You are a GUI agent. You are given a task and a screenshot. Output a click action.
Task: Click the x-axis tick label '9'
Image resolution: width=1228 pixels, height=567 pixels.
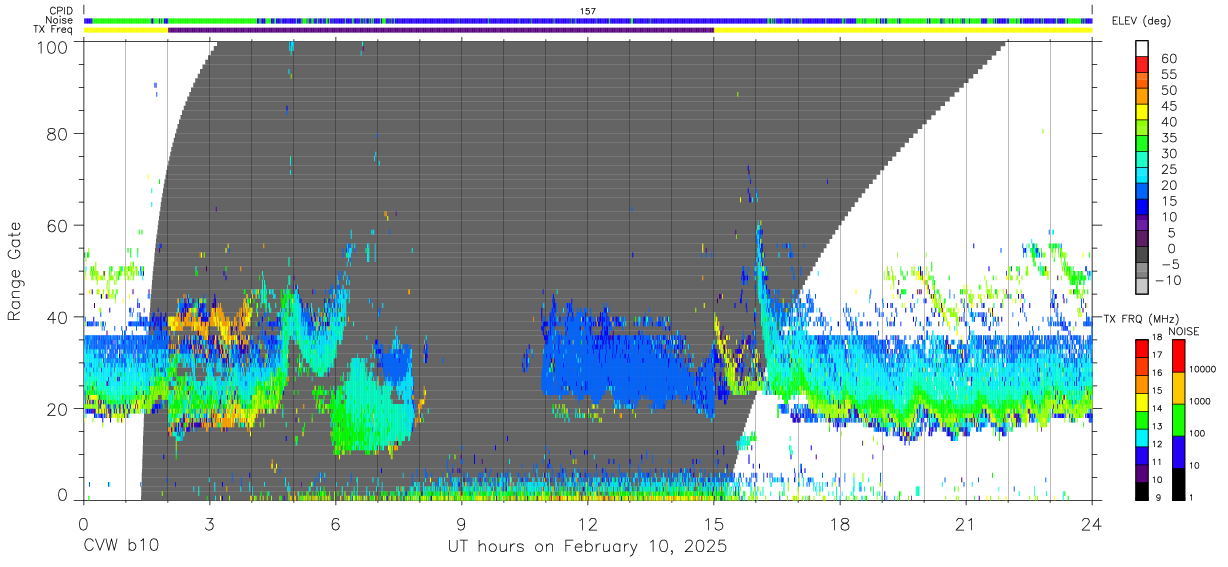(461, 523)
